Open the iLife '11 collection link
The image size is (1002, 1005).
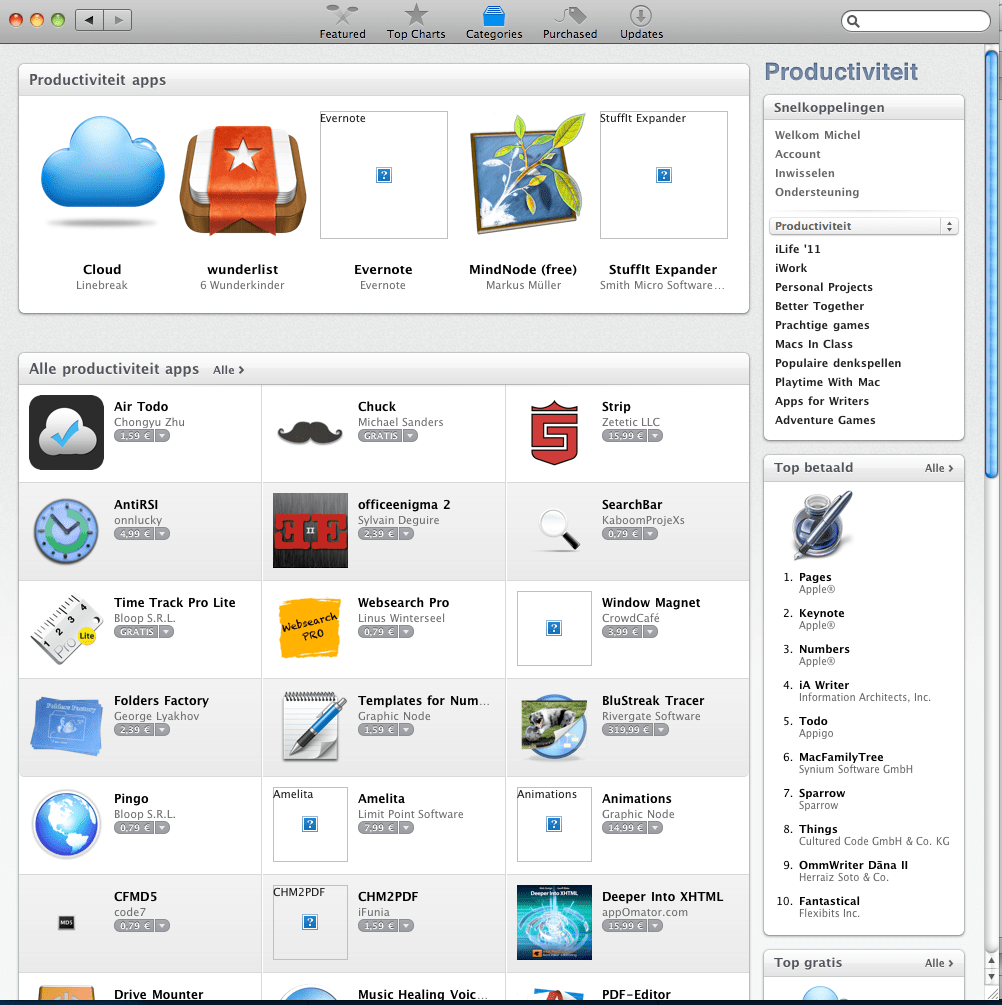point(797,249)
